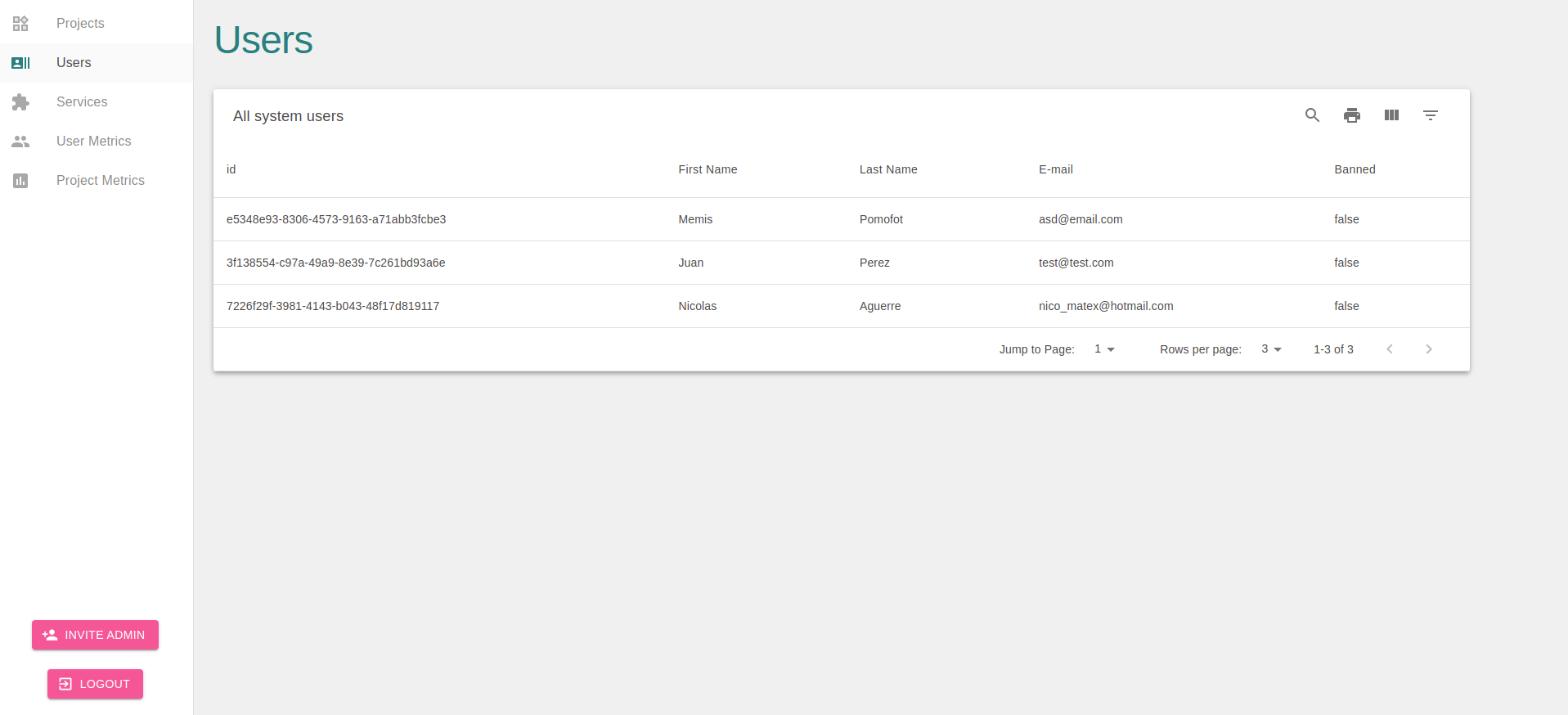Sort by the First Name column header

point(708,169)
